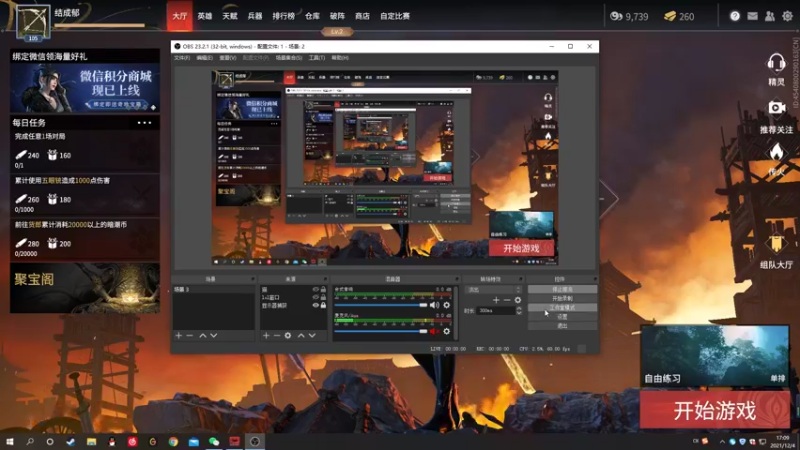Open the 编辑(E) menu in OBS
800x450 pixels.
(205, 58)
